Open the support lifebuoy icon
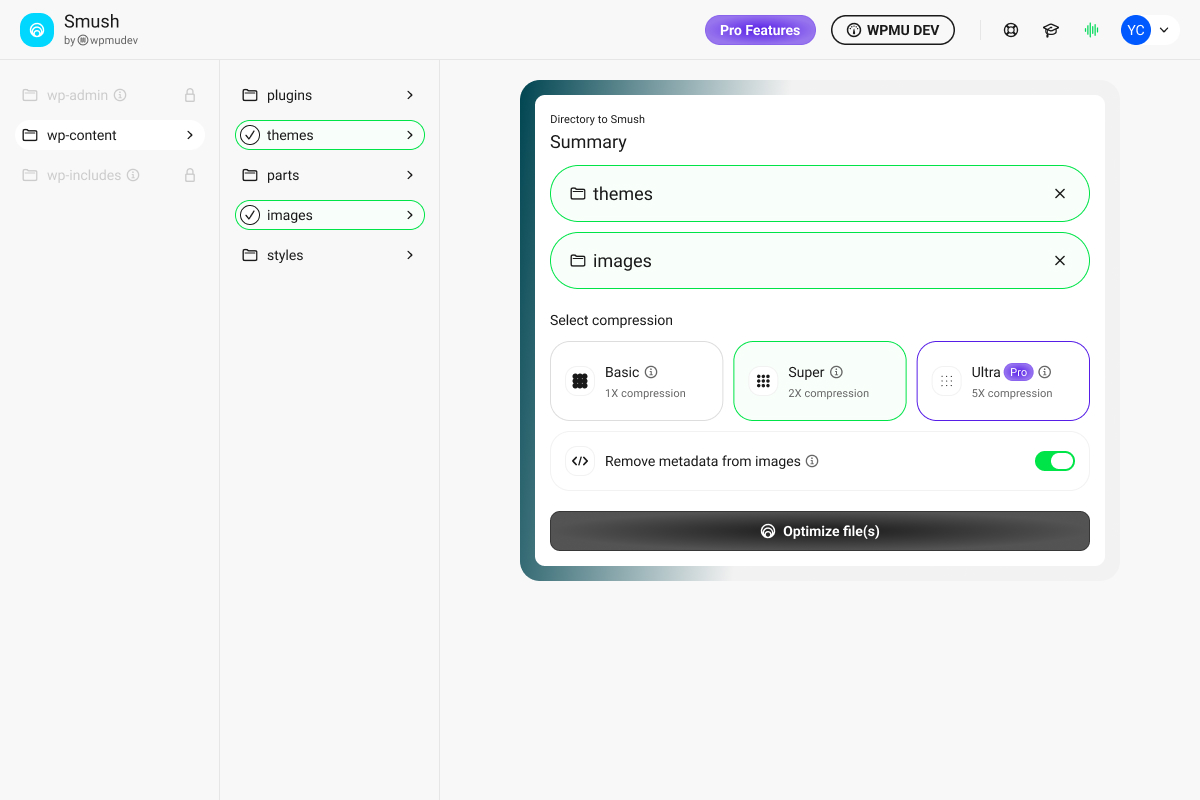The height and width of the screenshot is (800, 1200). pyautogui.click(x=1011, y=30)
